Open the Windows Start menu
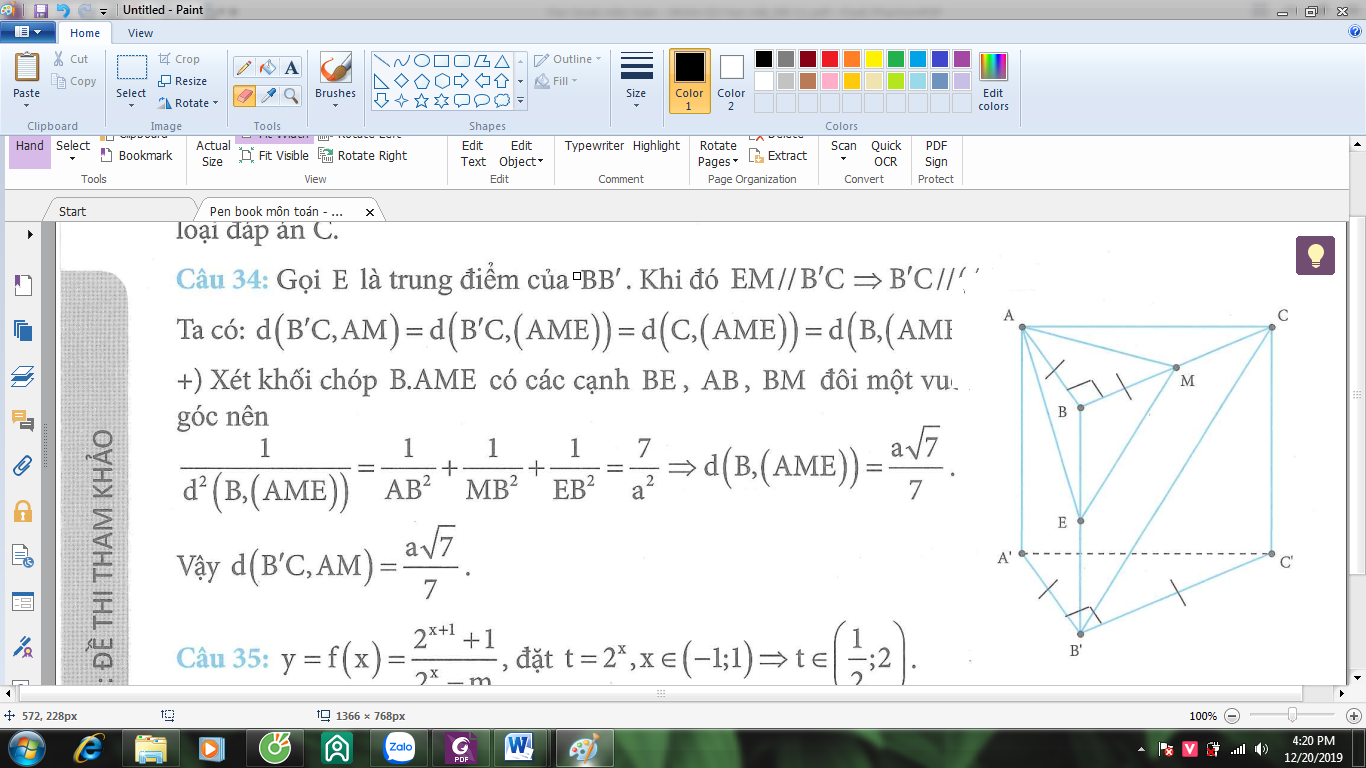Image resolution: width=1366 pixels, height=768 pixels. 24,749
